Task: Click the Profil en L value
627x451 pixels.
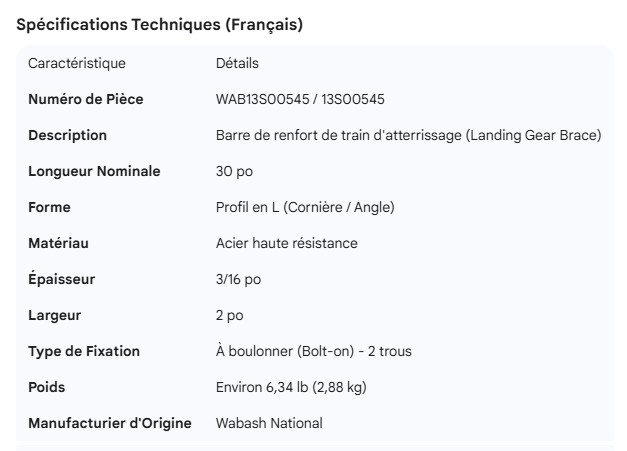Action: [305, 207]
